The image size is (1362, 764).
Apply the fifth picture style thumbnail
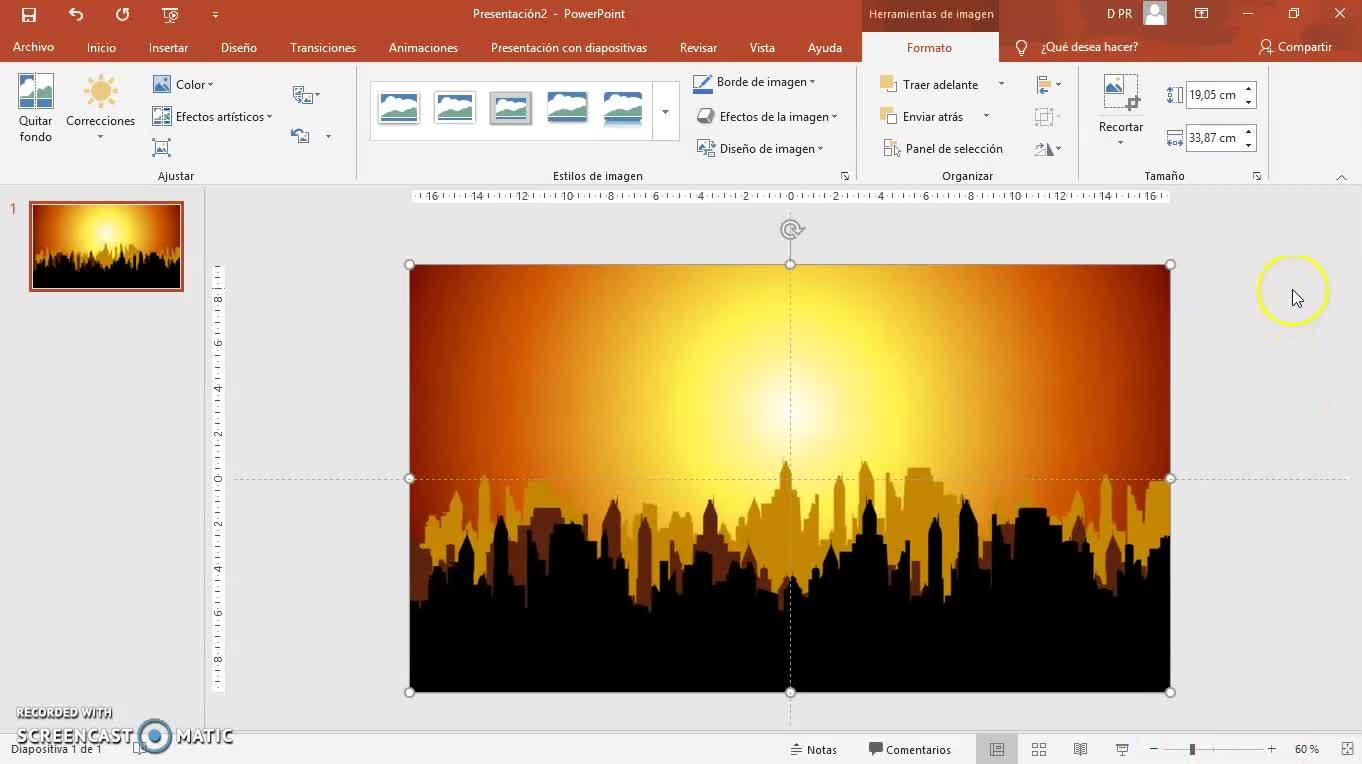623,108
